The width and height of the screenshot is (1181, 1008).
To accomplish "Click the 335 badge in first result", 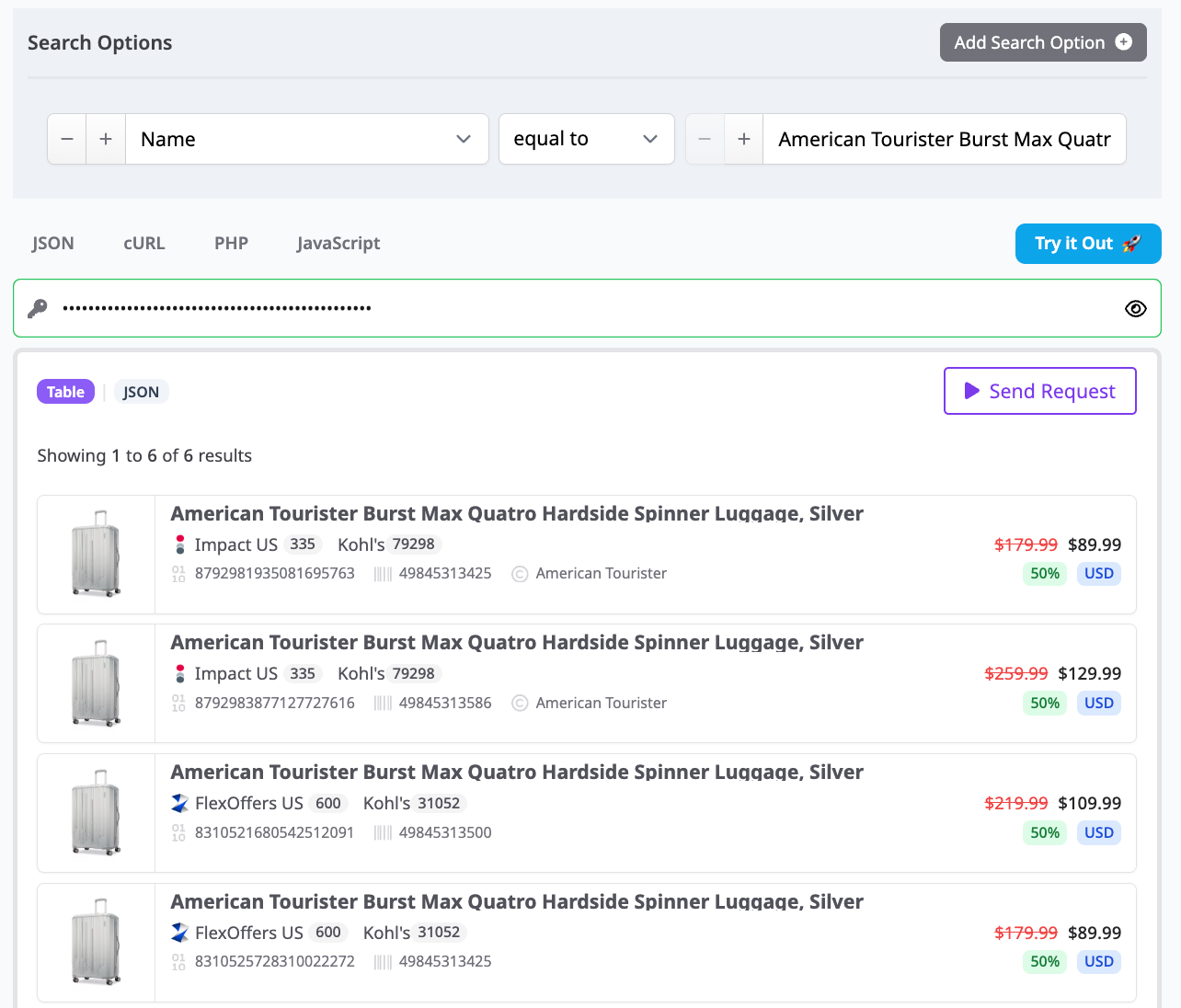I will pyautogui.click(x=303, y=544).
